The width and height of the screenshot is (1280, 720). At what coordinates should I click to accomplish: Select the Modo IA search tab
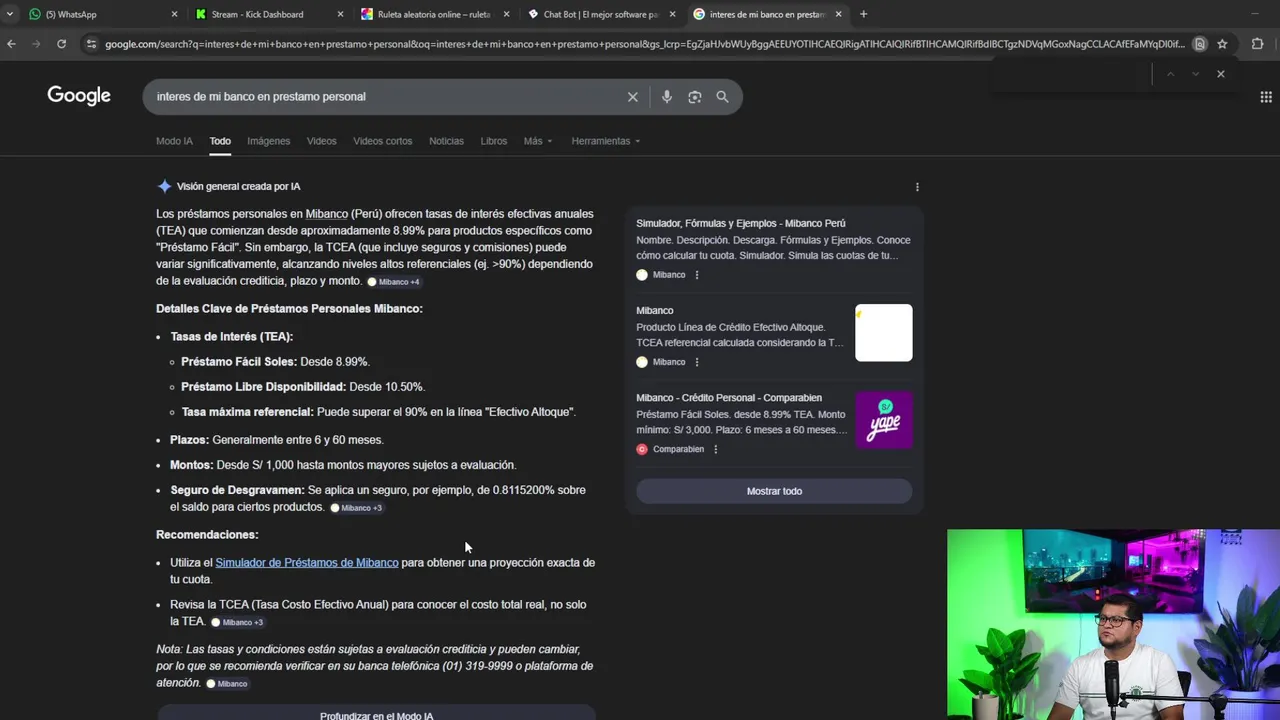(174, 141)
